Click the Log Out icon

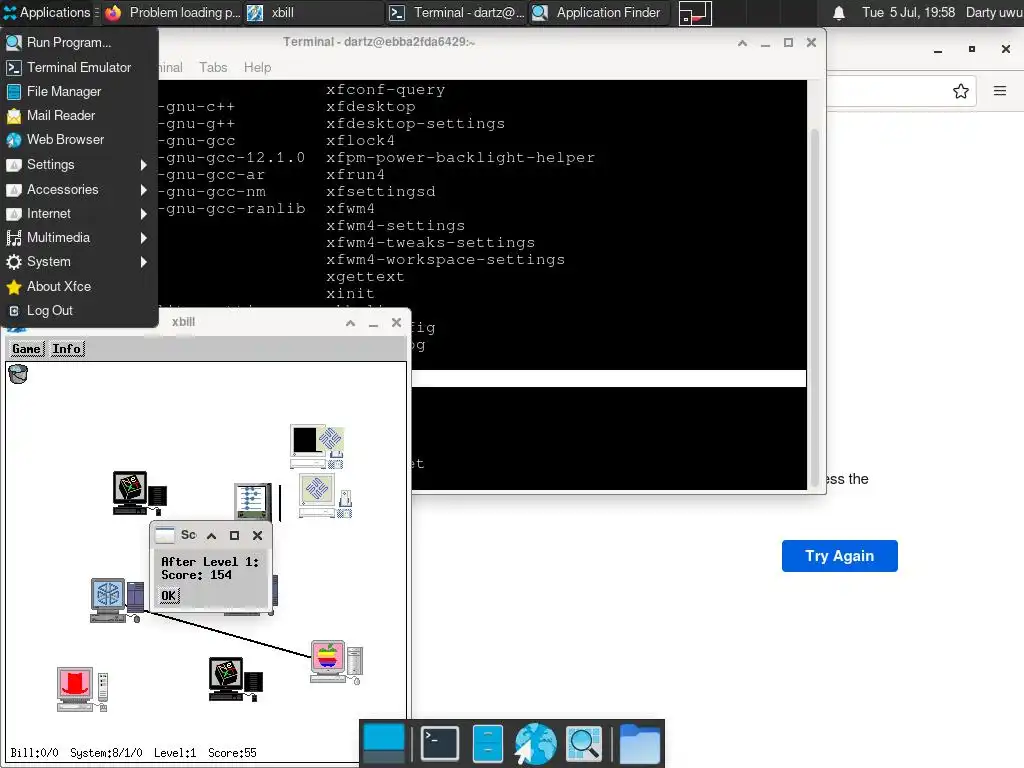(x=14, y=311)
